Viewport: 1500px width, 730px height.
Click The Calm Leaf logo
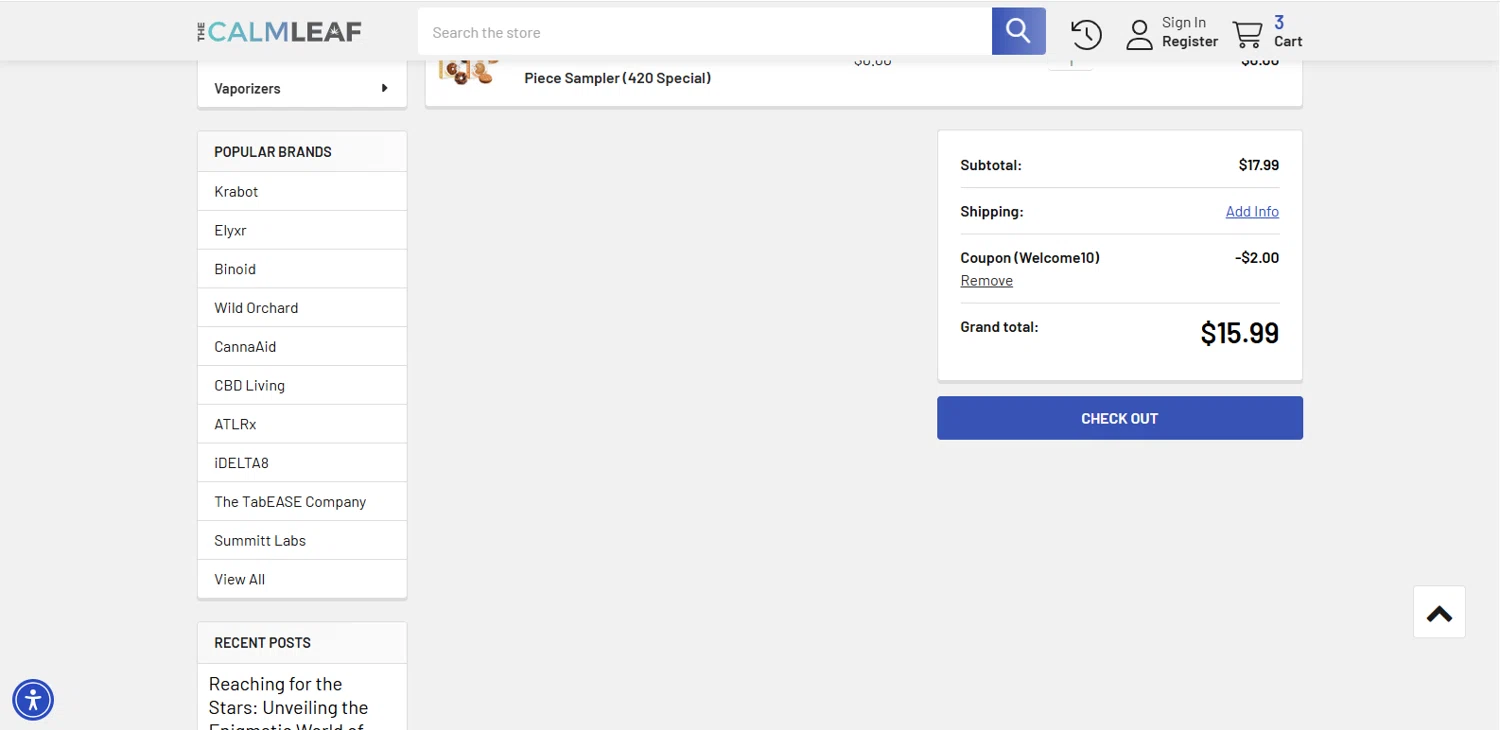[x=279, y=32]
